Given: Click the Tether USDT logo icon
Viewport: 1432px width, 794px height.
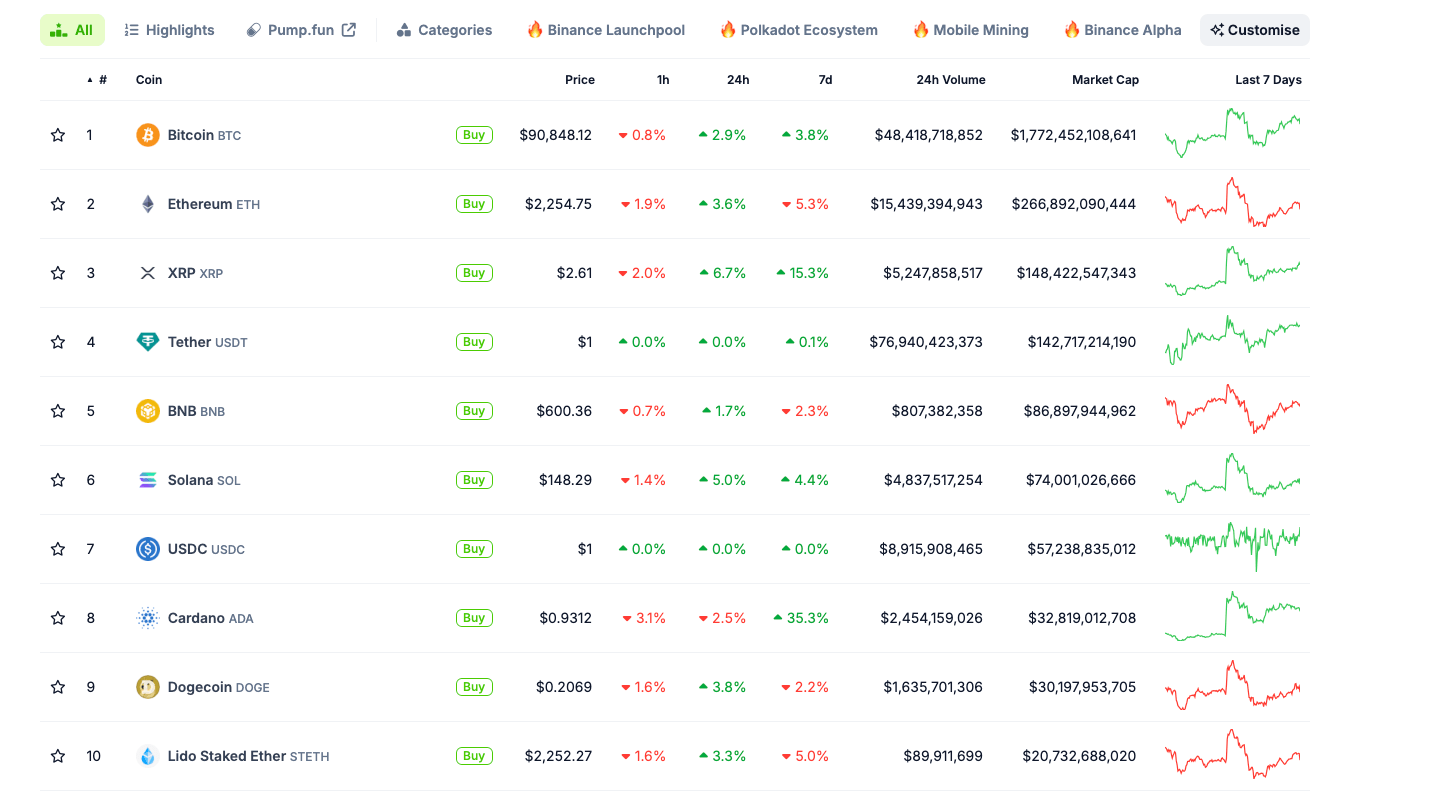Looking at the screenshot, I should (147, 341).
